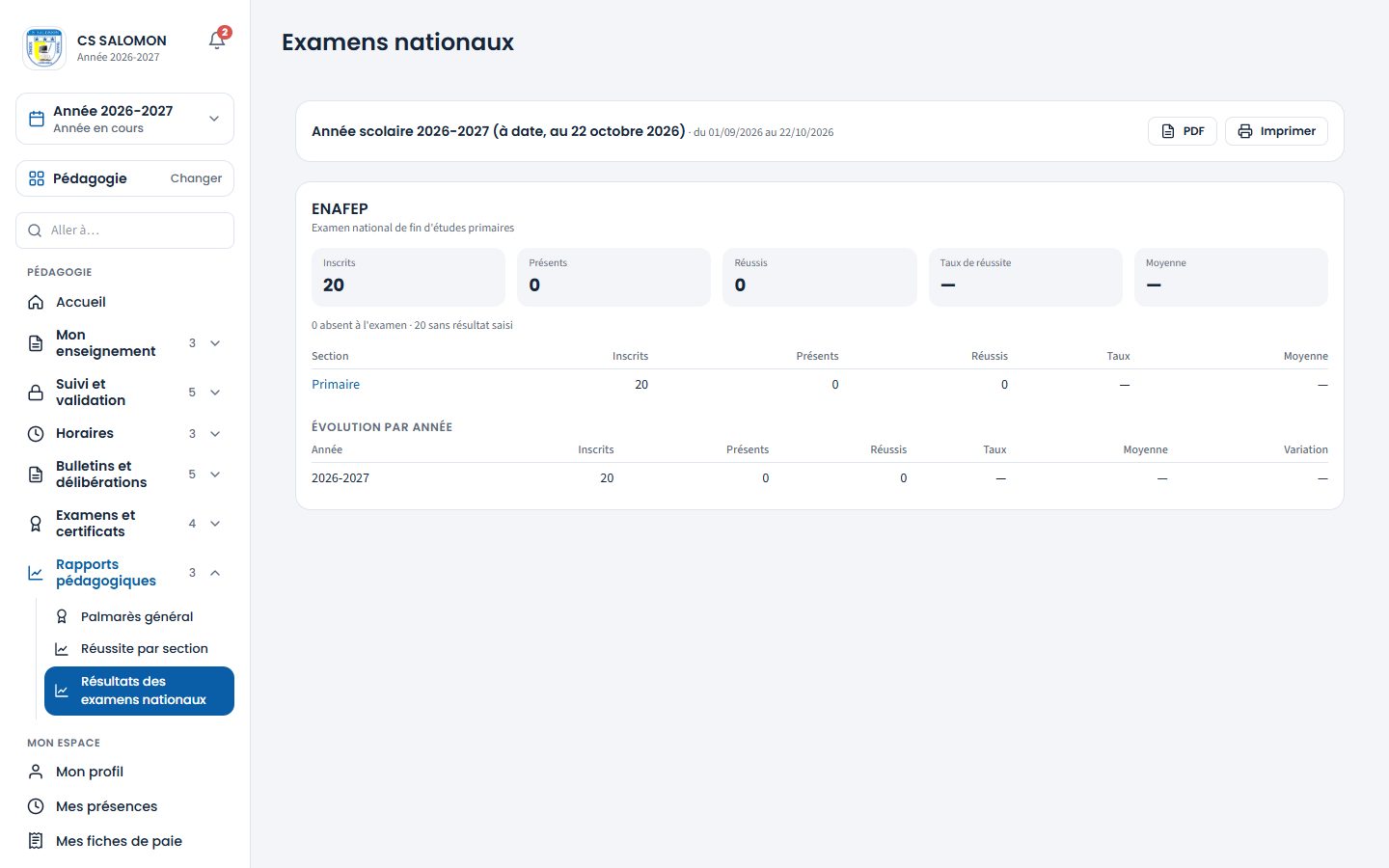Collapse the Rapports pédagogiques chevron
The height and width of the screenshot is (868, 1389).
(x=215, y=573)
